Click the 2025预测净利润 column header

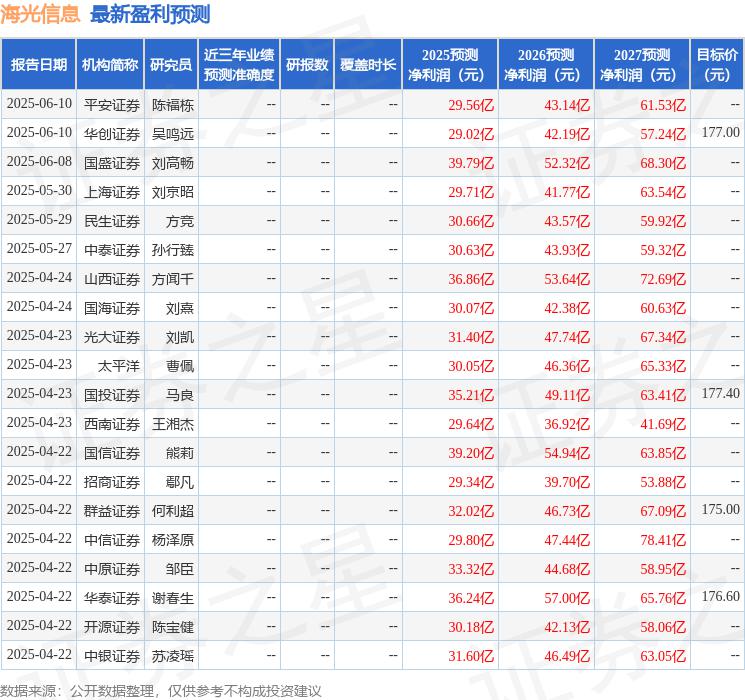450,64
